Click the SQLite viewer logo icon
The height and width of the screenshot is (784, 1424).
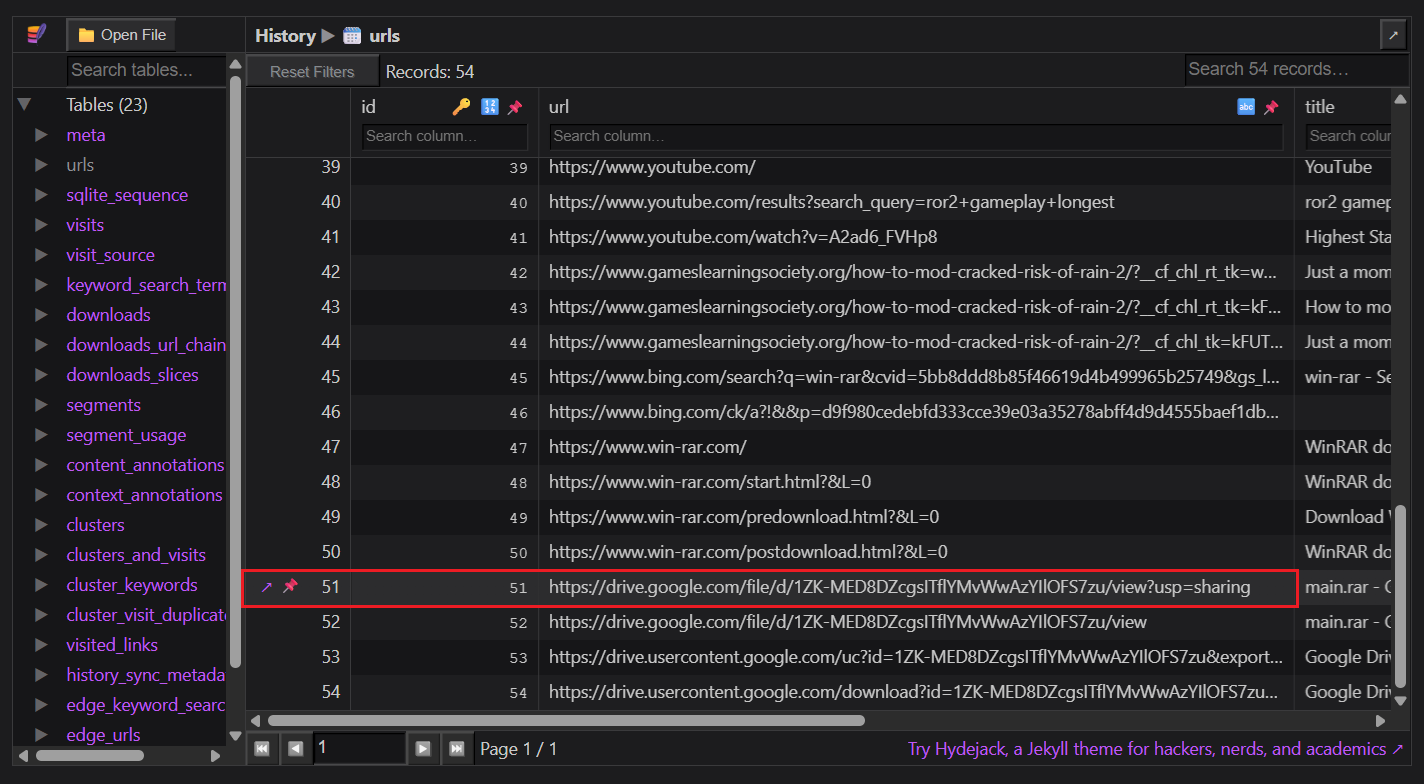37,35
